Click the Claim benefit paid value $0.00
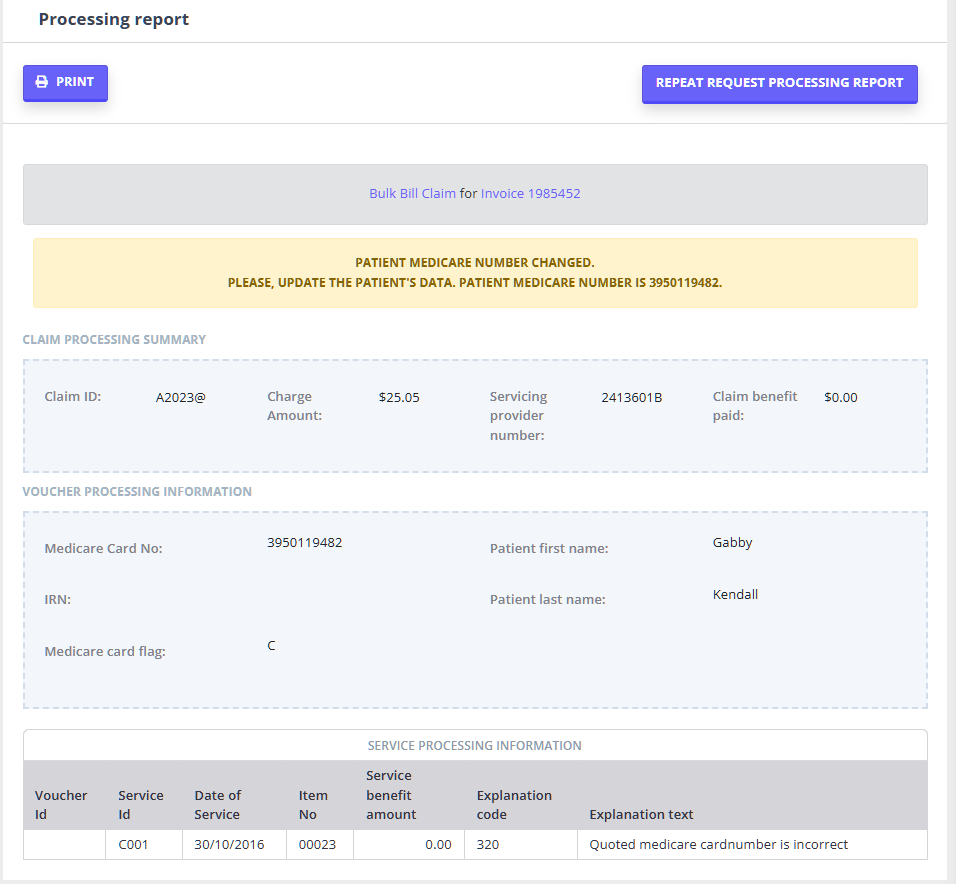This screenshot has height=884, width=956. (840, 397)
